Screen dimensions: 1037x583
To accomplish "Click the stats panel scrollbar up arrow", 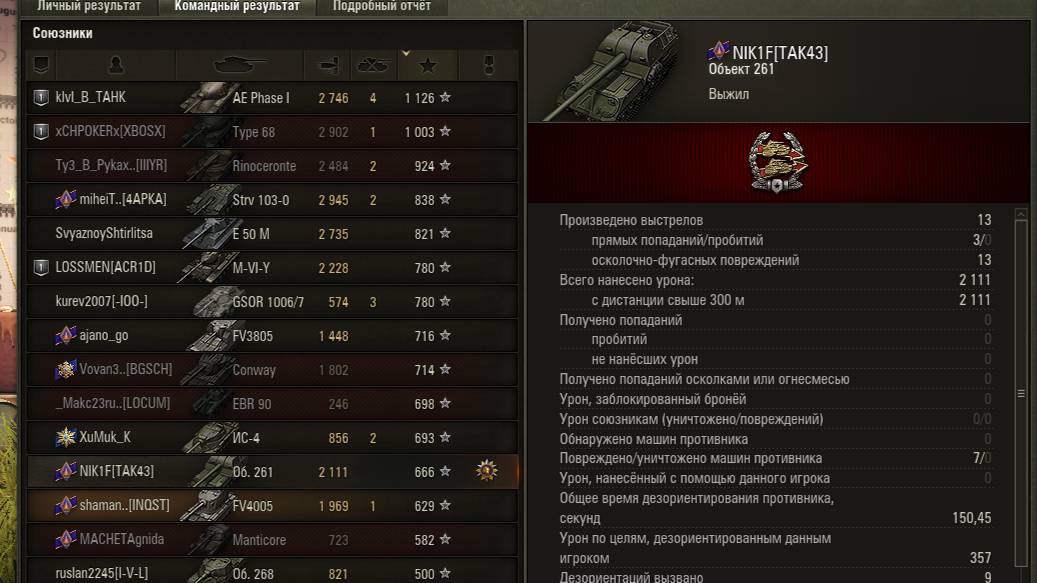I will pyautogui.click(x=1021, y=214).
